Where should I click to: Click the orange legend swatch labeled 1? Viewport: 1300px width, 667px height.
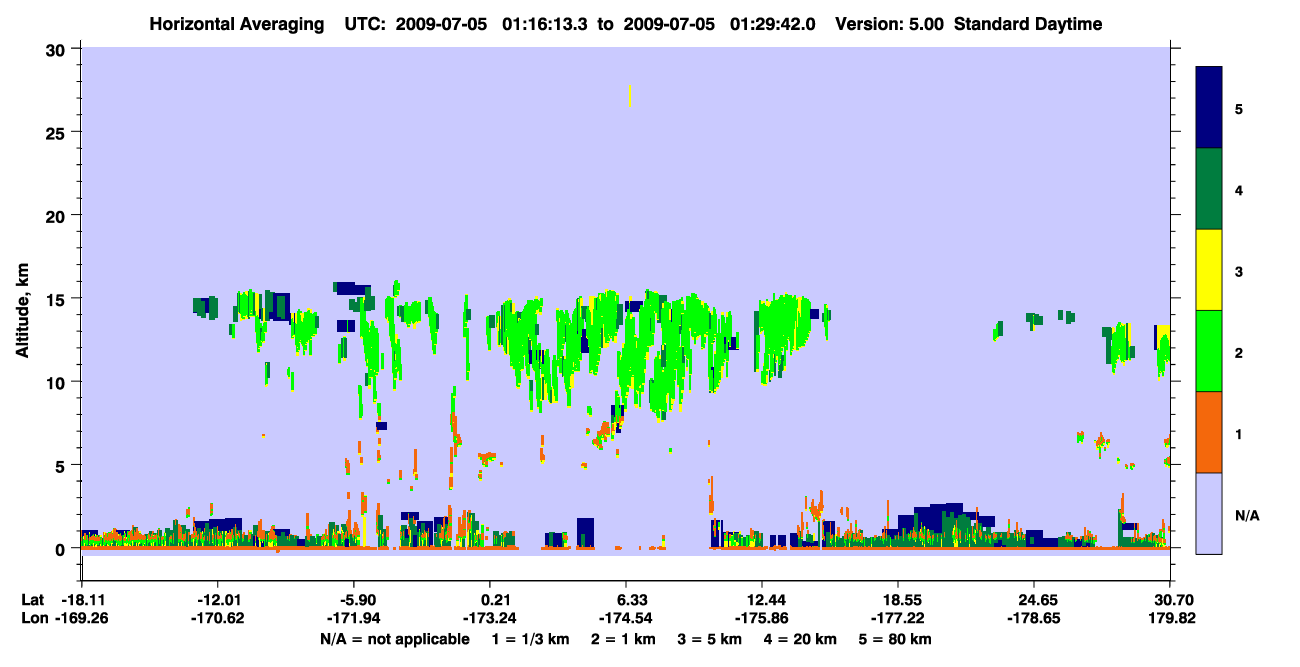[1209, 432]
